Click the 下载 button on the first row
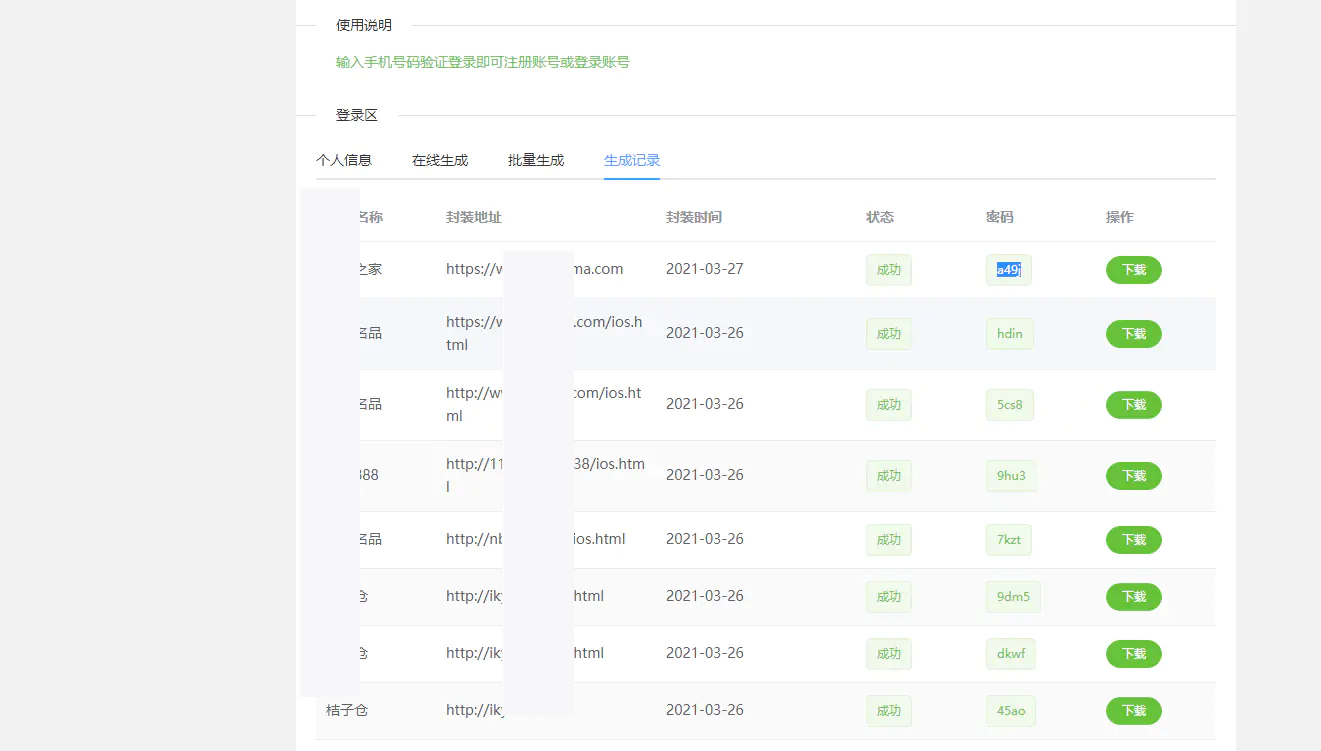This screenshot has height=751, width=1321. [x=1133, y=270]
